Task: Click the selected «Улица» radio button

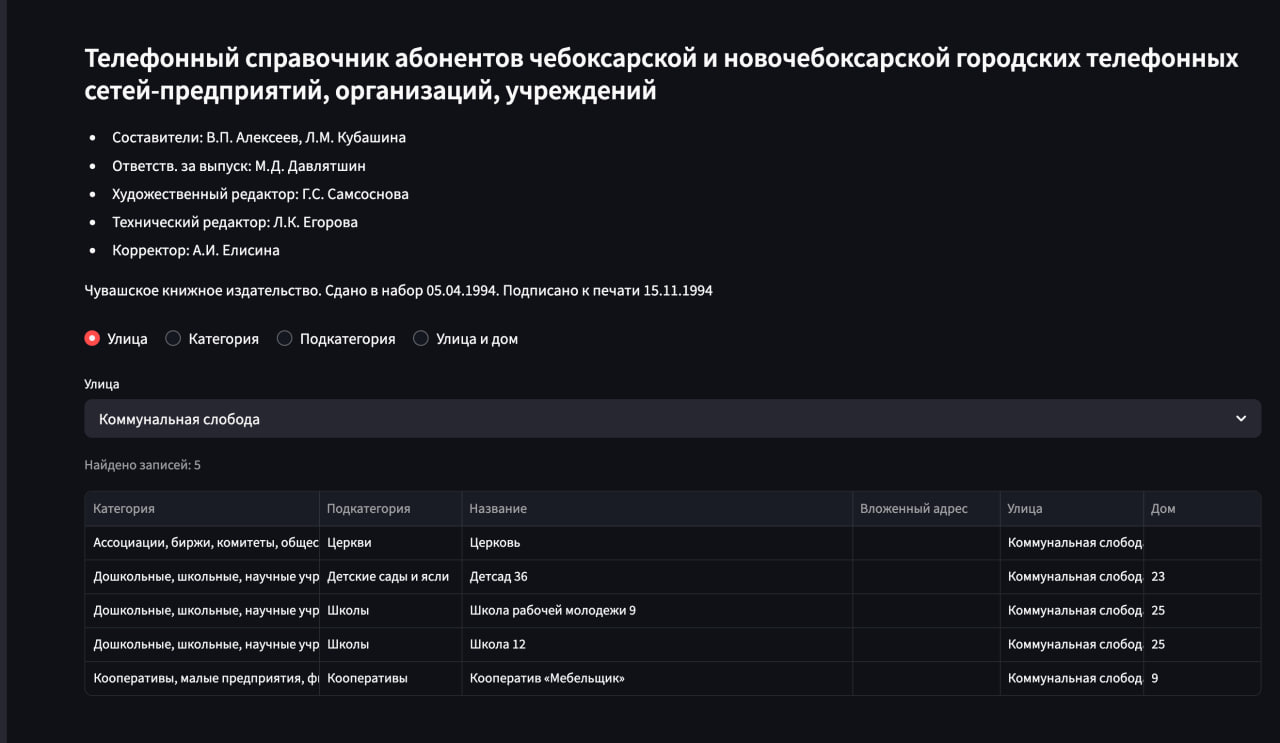Action: coord(91,338)
